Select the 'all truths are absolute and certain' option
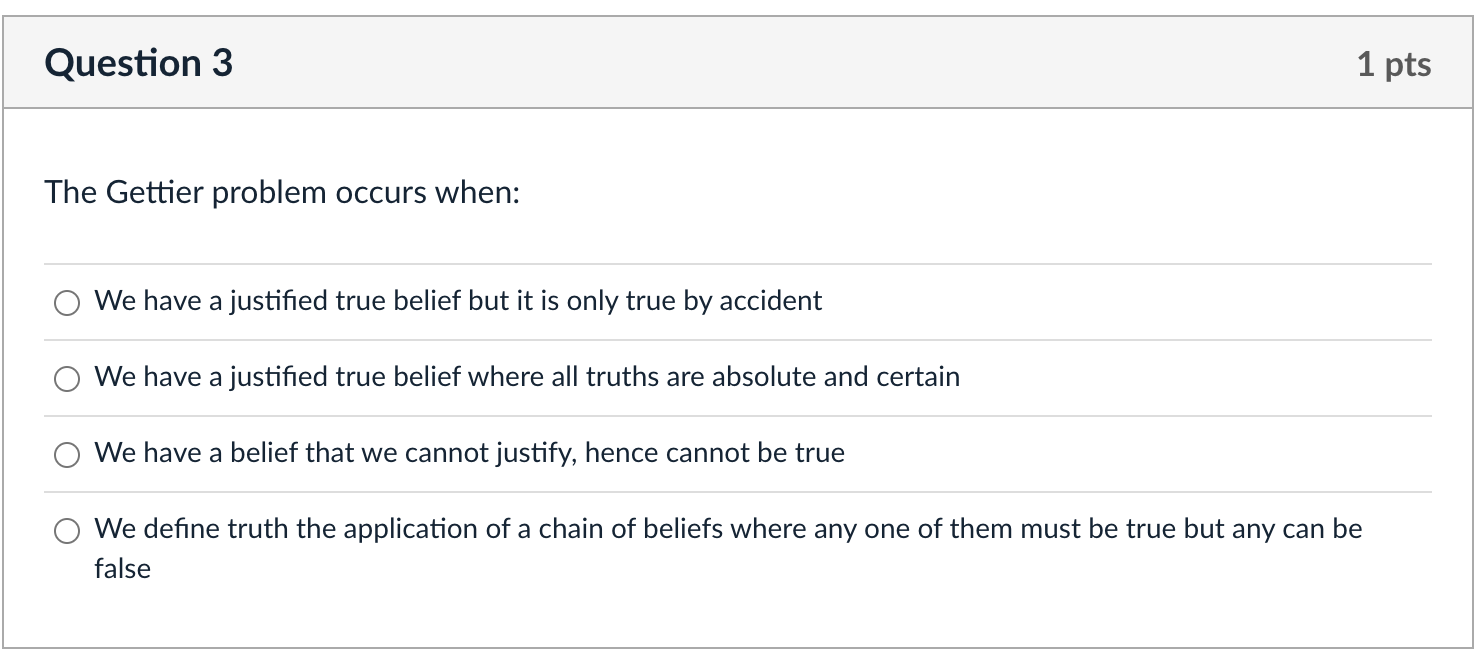The image size is (1480, 670). pos(66,378)
